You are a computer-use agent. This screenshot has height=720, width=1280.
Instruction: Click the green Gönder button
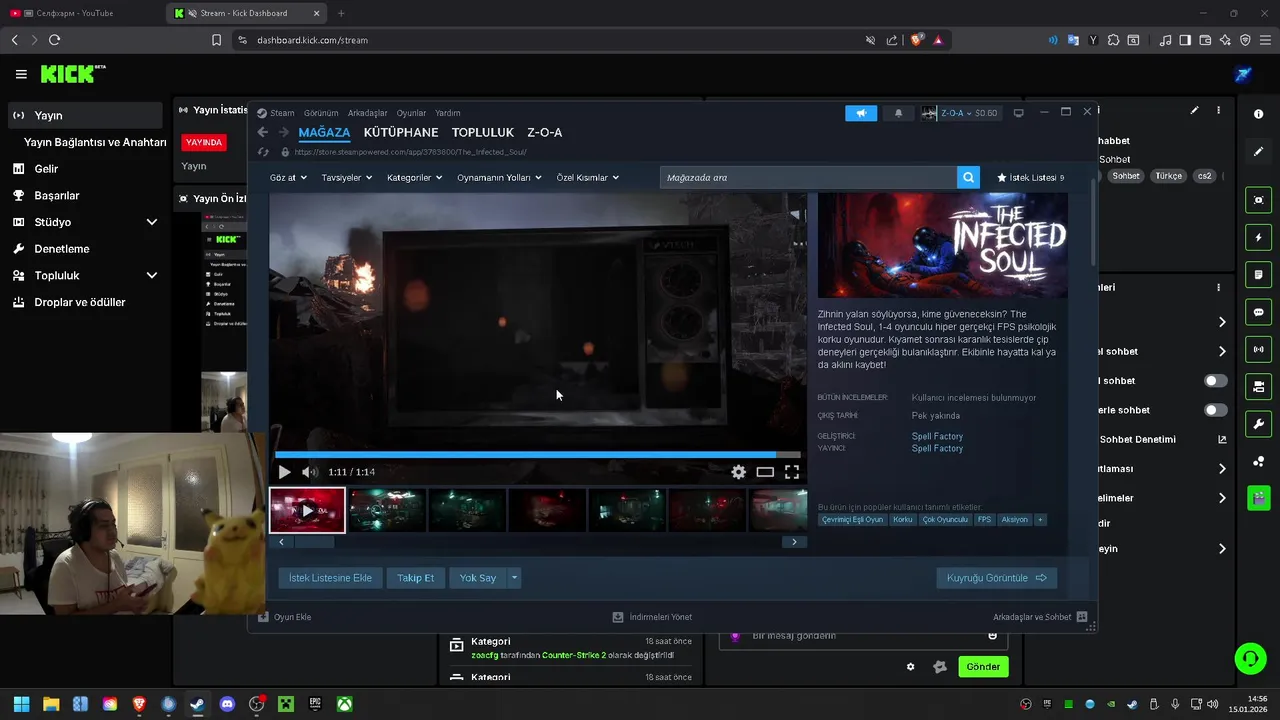click(983, 667)
